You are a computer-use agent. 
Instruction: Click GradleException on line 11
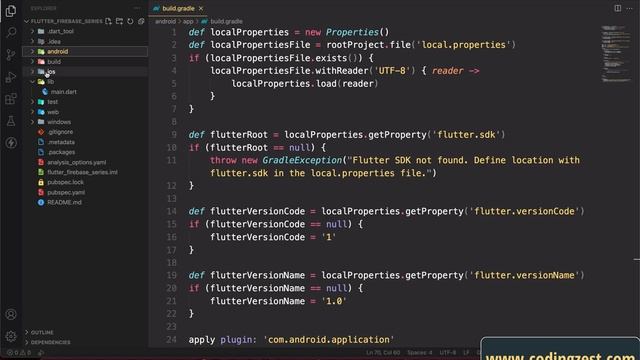pyautogui.click(x=302, y=160)
